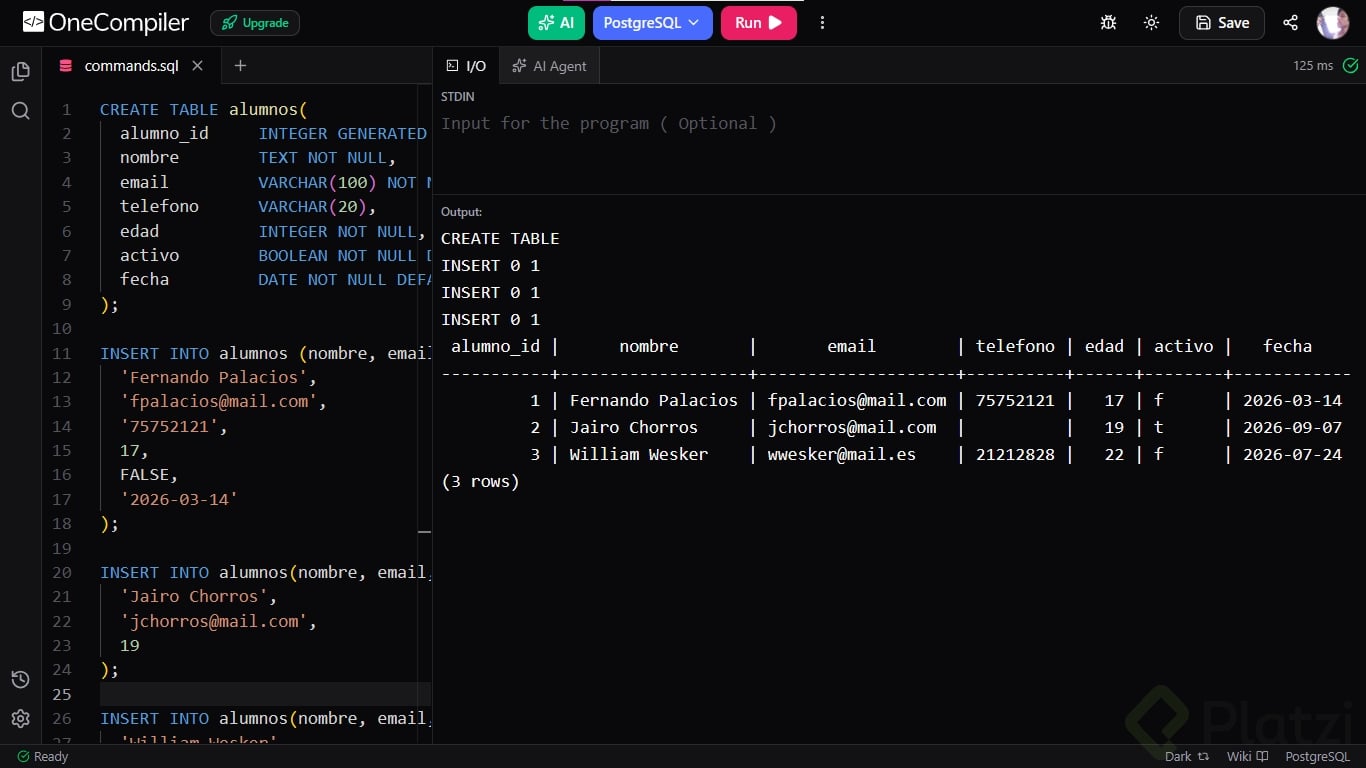This screenshot has width=1366, height=768.
Task: Open the history icon in sidebar
Action: [20, 680]
